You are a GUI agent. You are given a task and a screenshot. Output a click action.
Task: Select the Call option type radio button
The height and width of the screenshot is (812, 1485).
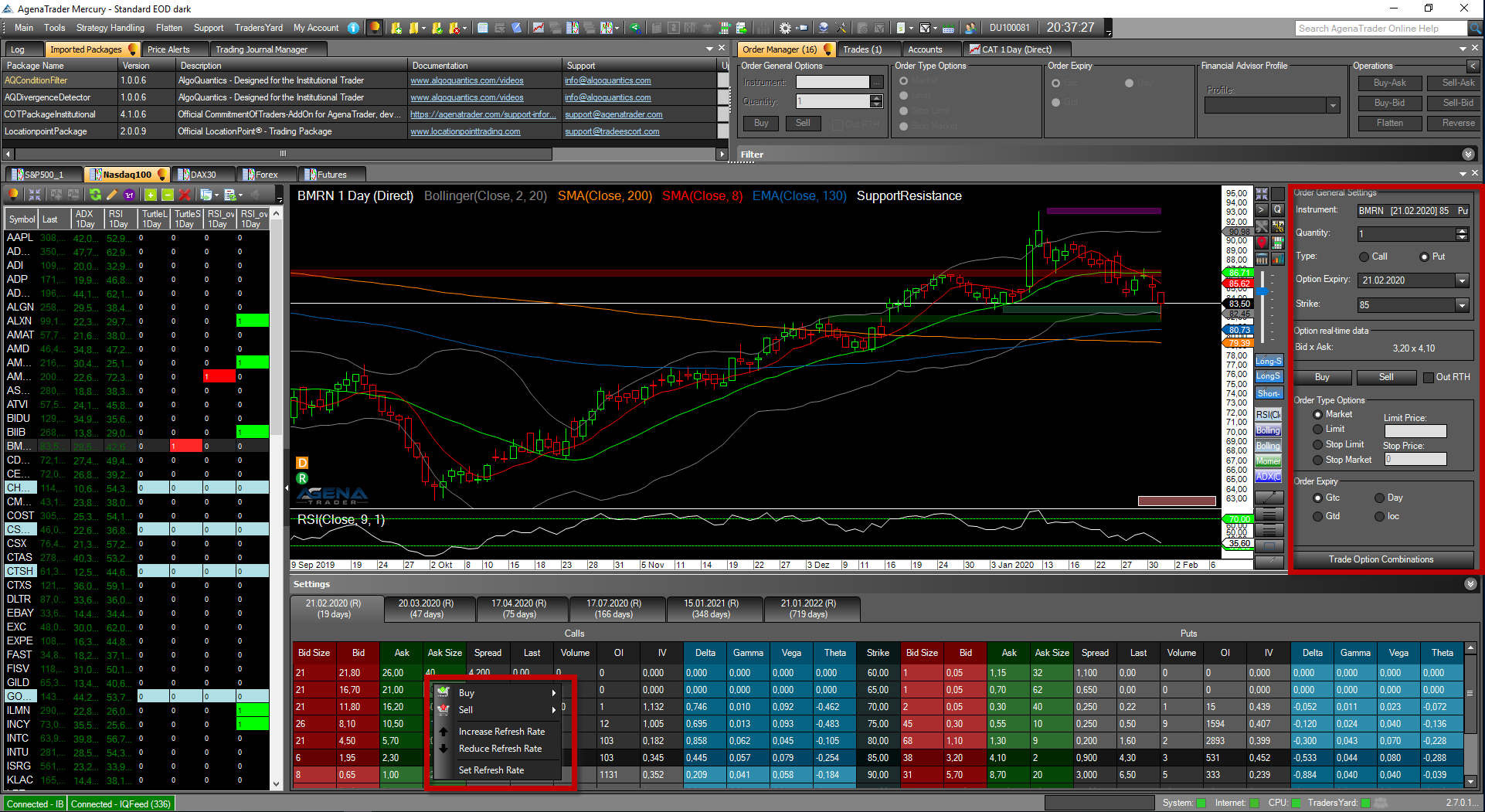tap(1364, 257)
